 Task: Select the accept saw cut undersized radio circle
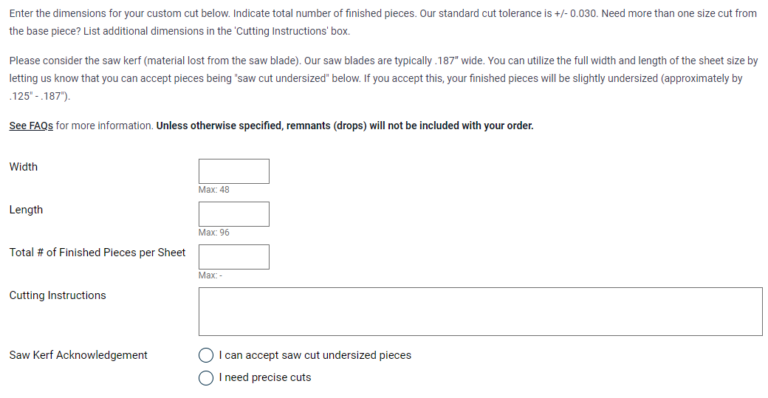206,355
